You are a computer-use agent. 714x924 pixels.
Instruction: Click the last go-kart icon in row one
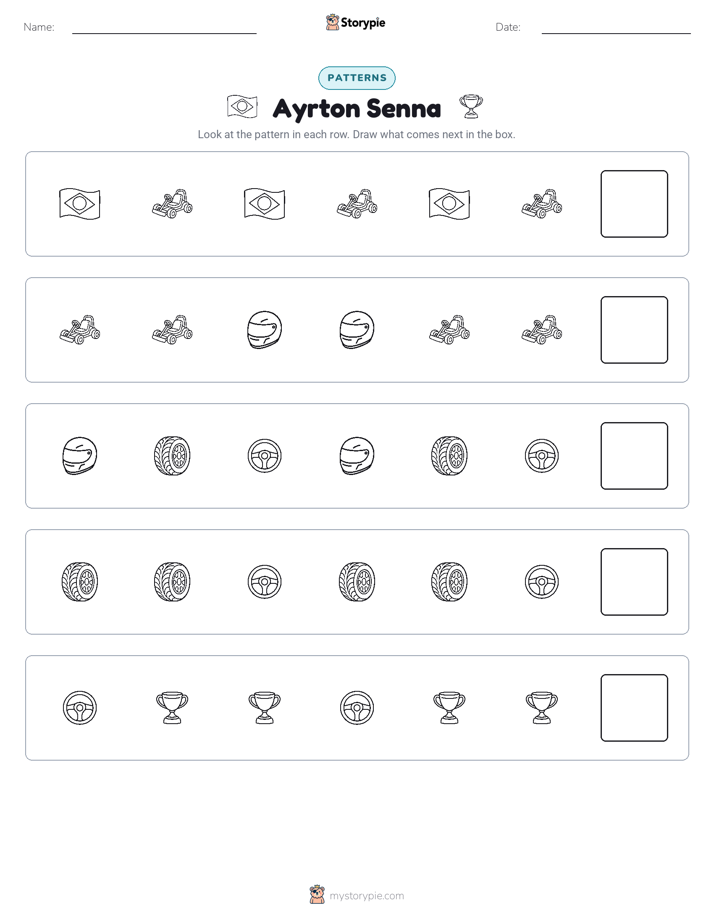tap(542, 204)
